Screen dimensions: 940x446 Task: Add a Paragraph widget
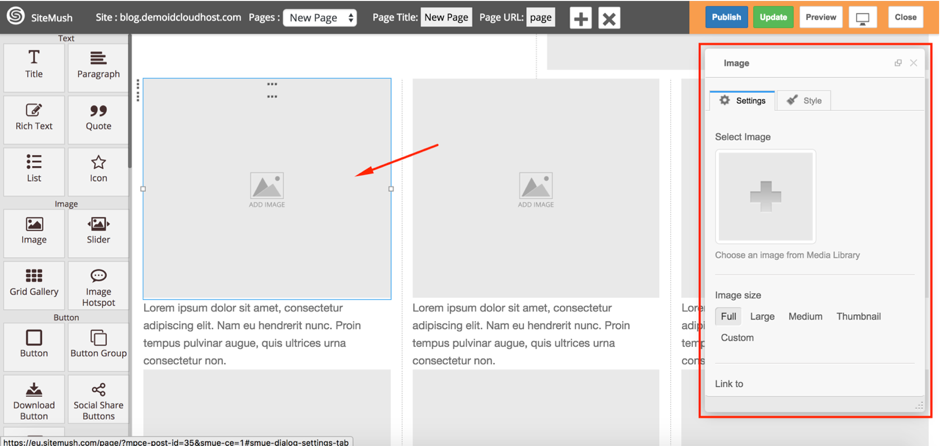pyautogui.click(x=98, y=68)
